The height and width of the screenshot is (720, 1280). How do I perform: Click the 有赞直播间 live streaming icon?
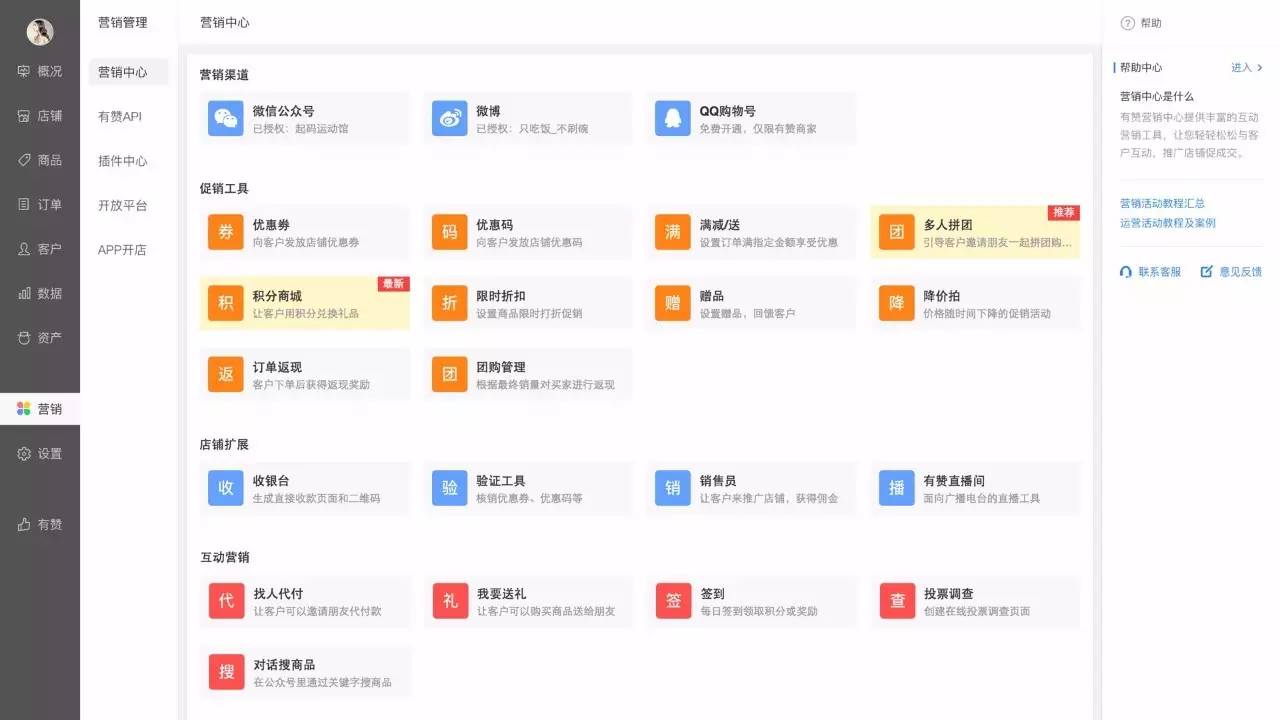[895, 487]
